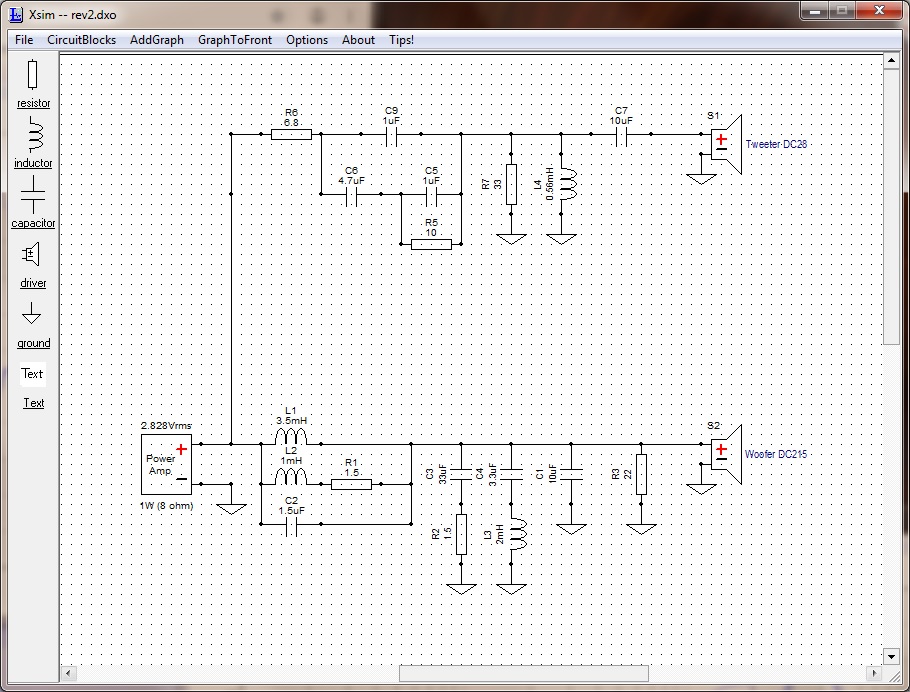
Task: Open the GraphToFront menu
Action: [234, 40]
